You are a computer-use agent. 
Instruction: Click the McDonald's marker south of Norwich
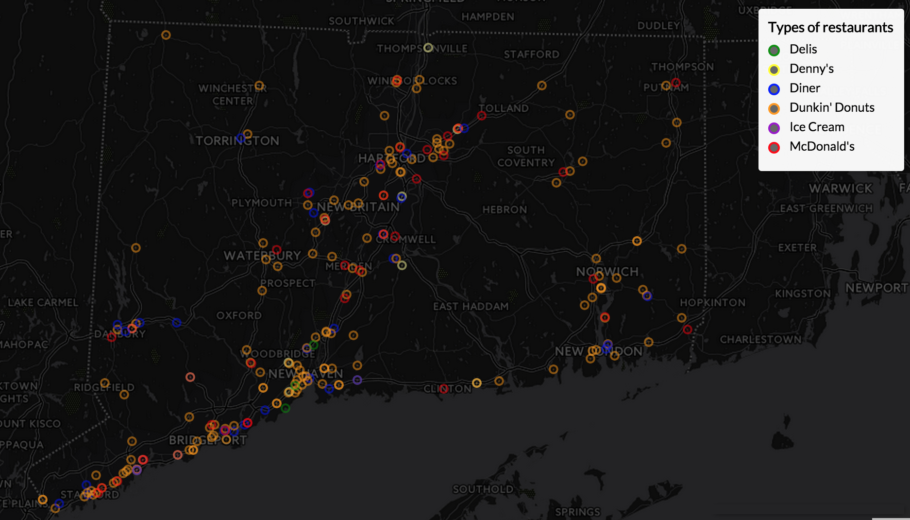click(605, 317)
